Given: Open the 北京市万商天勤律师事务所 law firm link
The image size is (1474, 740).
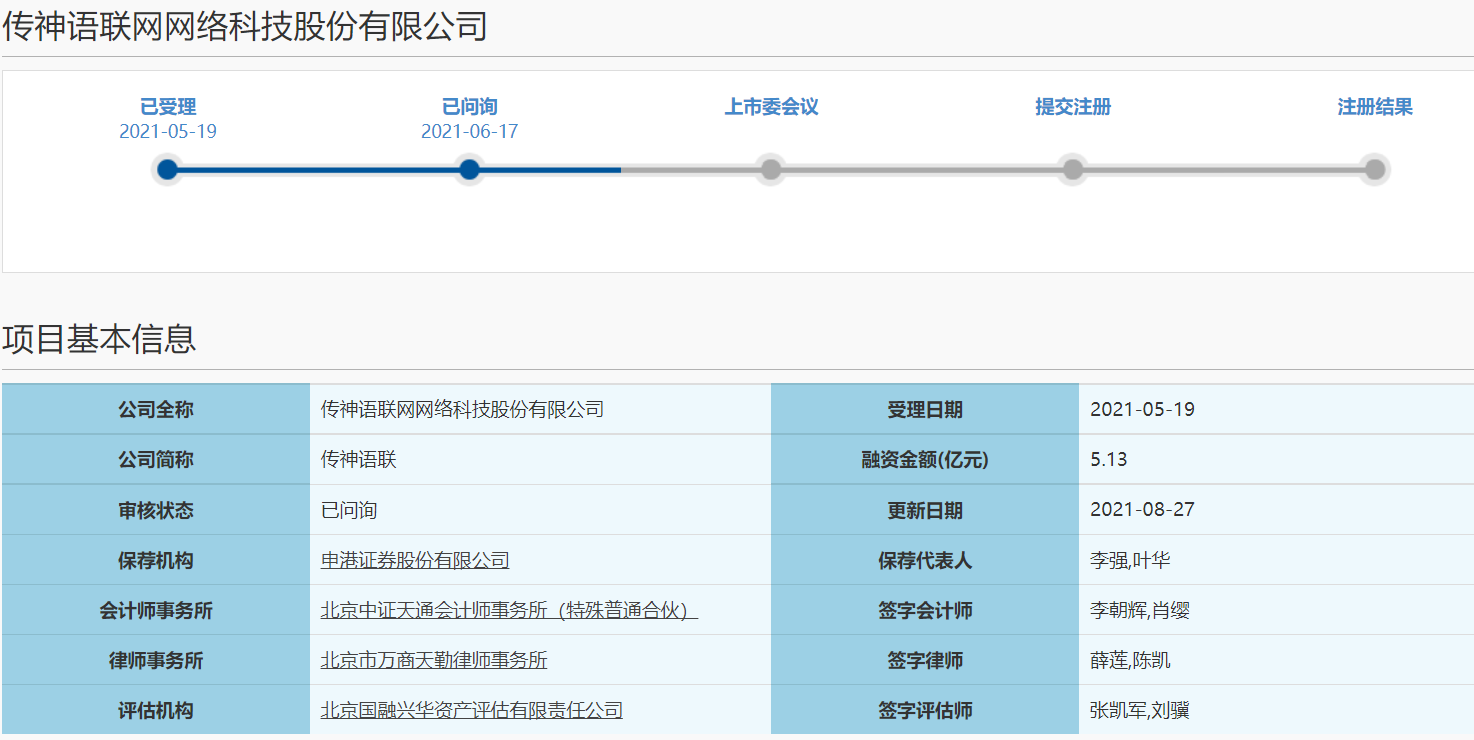Looking at the screenshot, I should tap(434, 660).
